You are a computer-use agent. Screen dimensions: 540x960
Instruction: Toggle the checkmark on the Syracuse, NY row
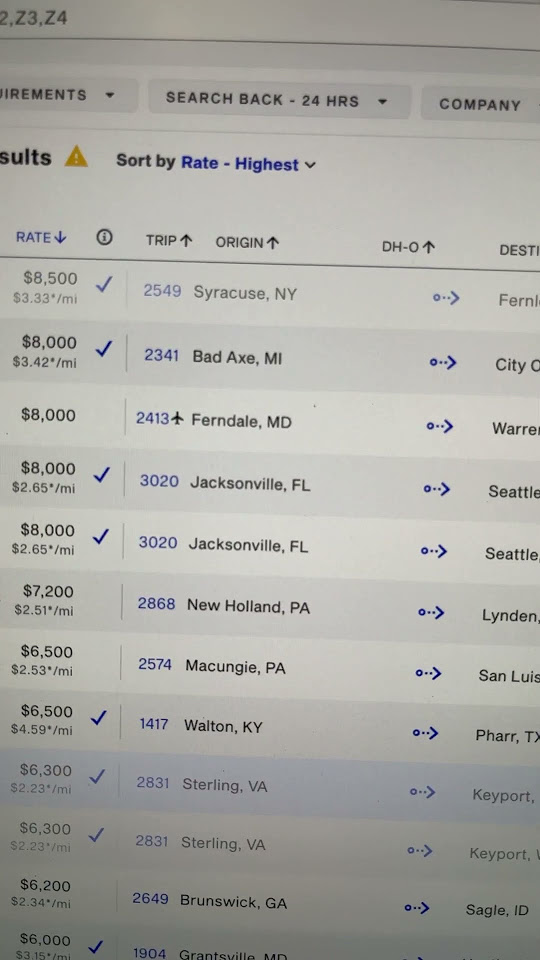coord(104,284)
